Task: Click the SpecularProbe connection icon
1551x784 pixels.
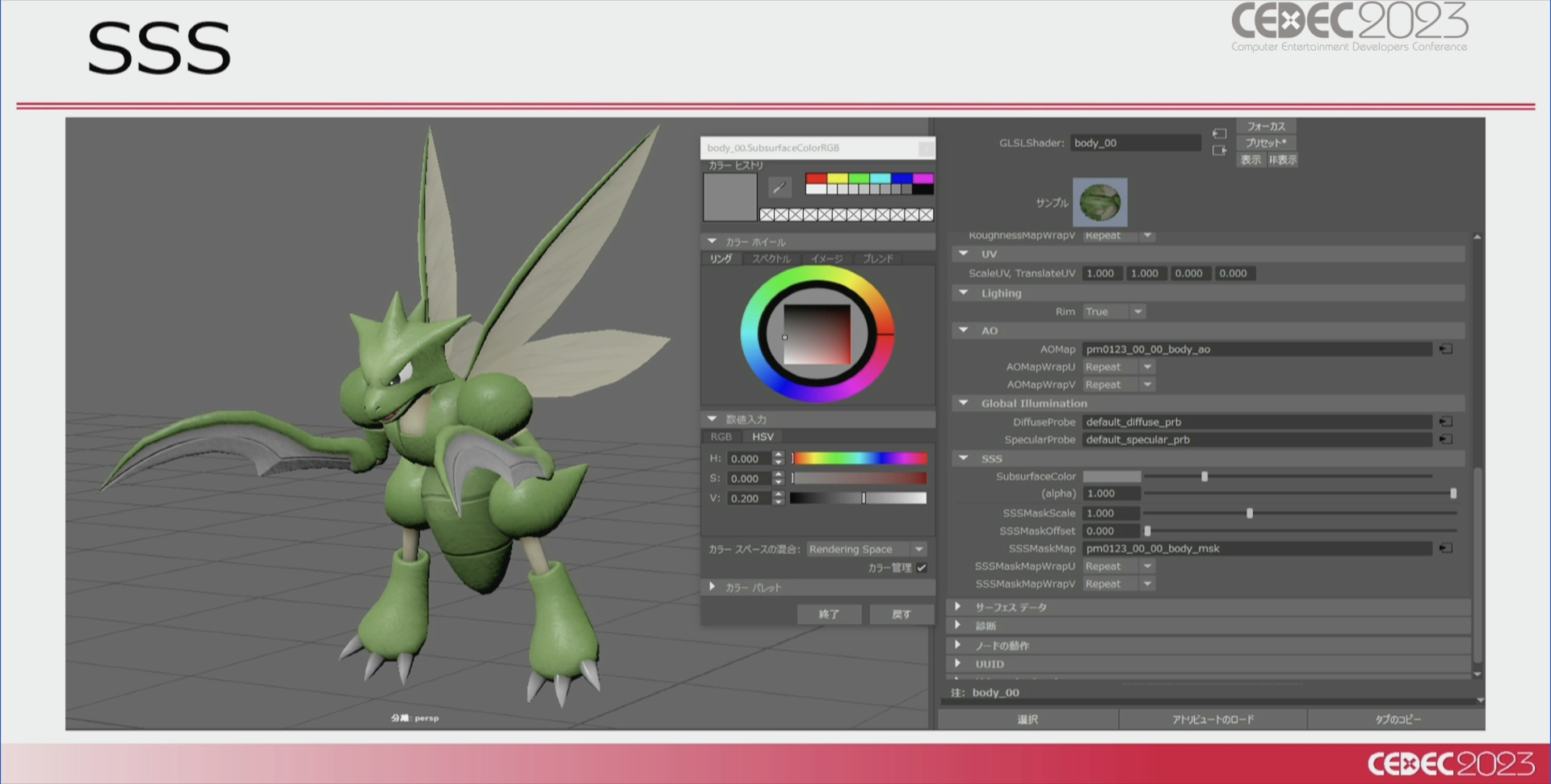Action: pos(1445,439)
